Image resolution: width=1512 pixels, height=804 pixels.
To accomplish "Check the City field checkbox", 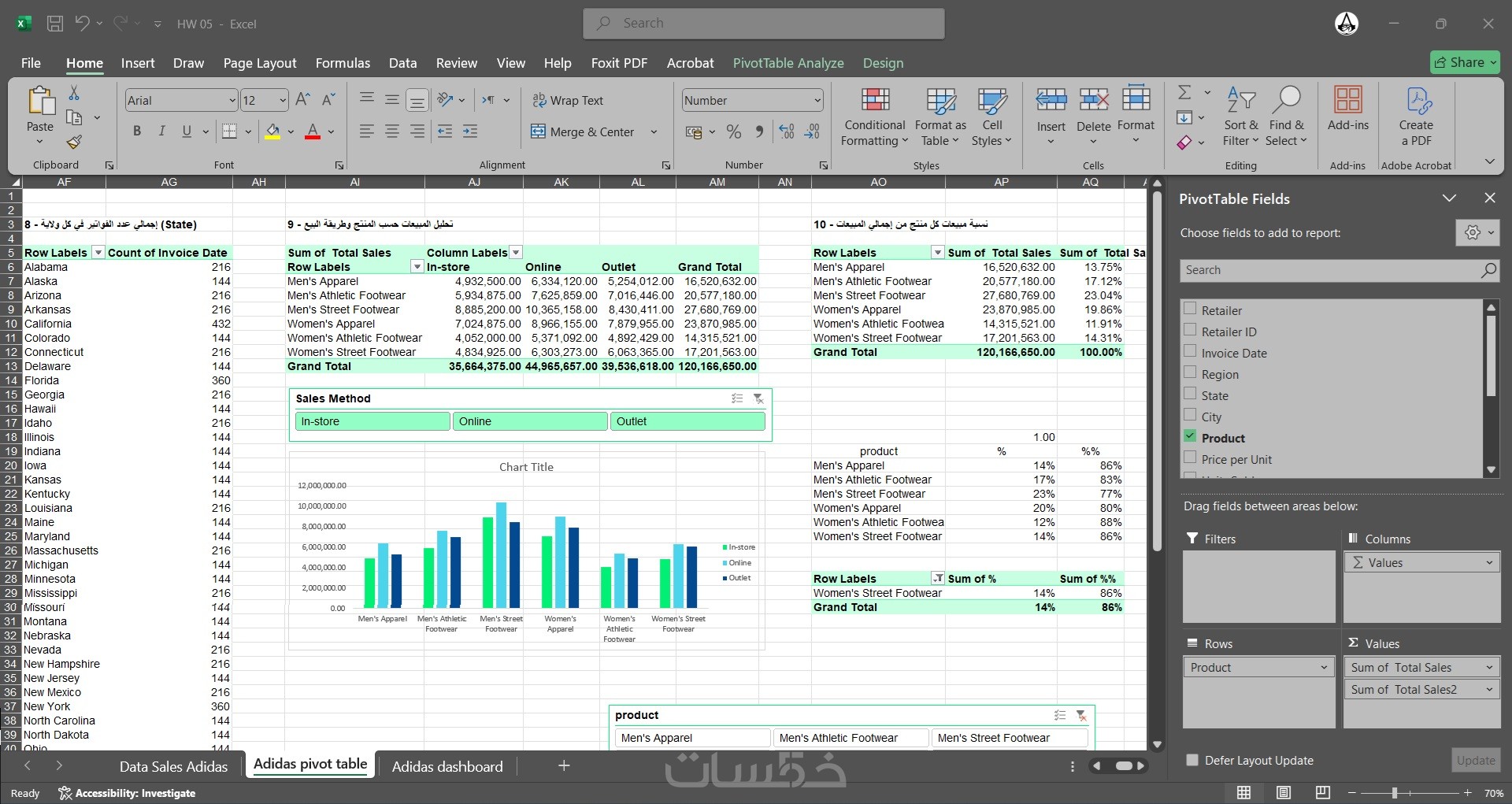I will (1190, 415).
